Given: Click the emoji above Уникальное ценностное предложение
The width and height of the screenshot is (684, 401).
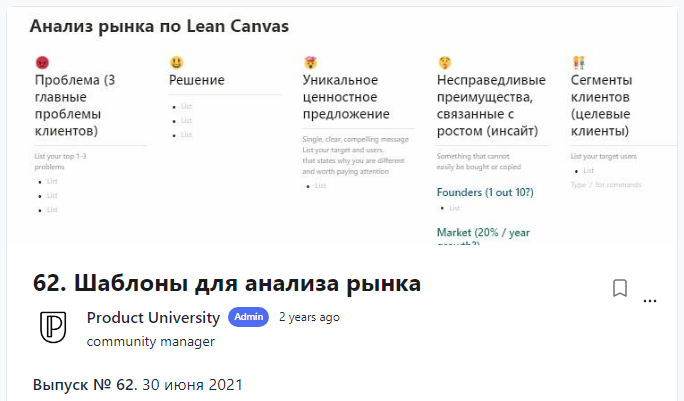Looking at the screenshot, I should coord(310,63).
